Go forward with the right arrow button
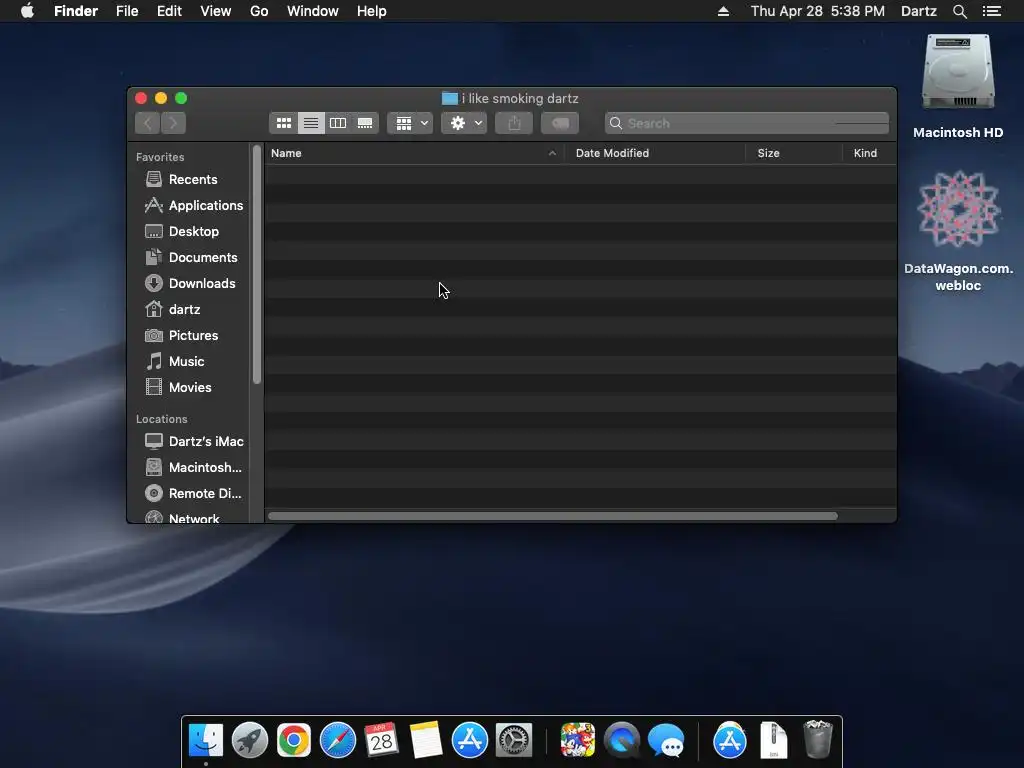Image resolution: width=1024 pixels, height=768 pixels. coord(173,123)
